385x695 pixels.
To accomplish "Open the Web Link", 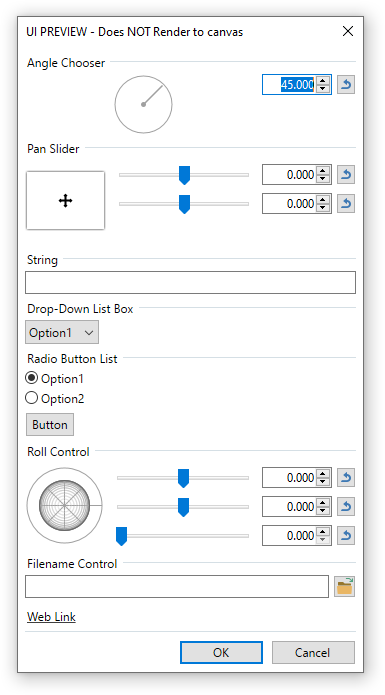I will pyautogui.click(x=51, y=617).
